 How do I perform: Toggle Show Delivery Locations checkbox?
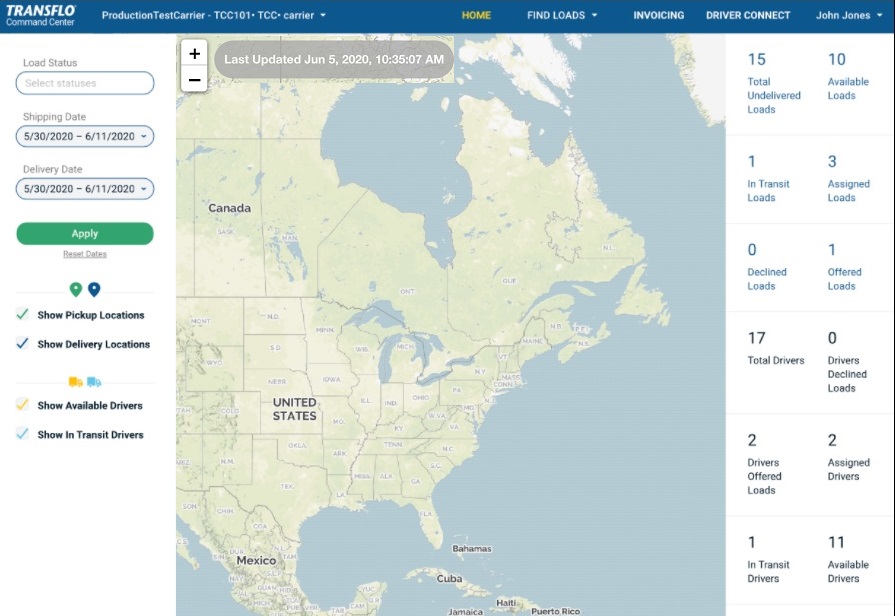coord(23,344)
